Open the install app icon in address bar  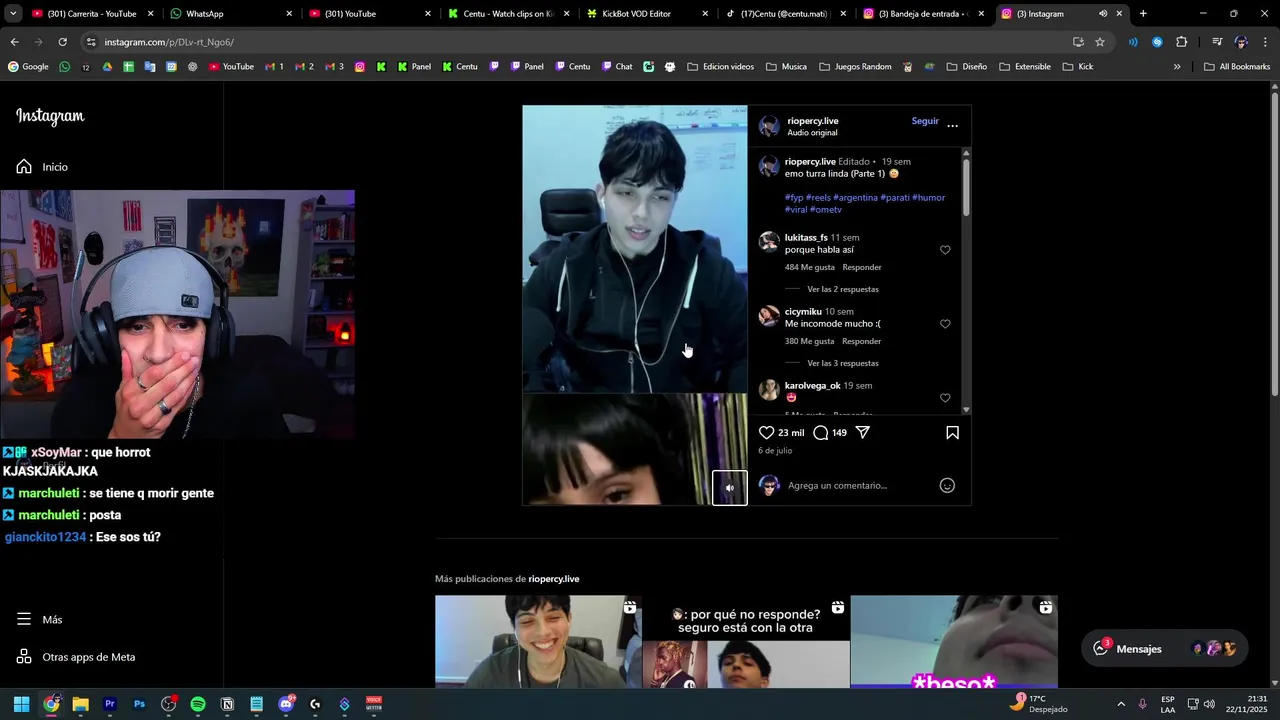coord(1078,42)
